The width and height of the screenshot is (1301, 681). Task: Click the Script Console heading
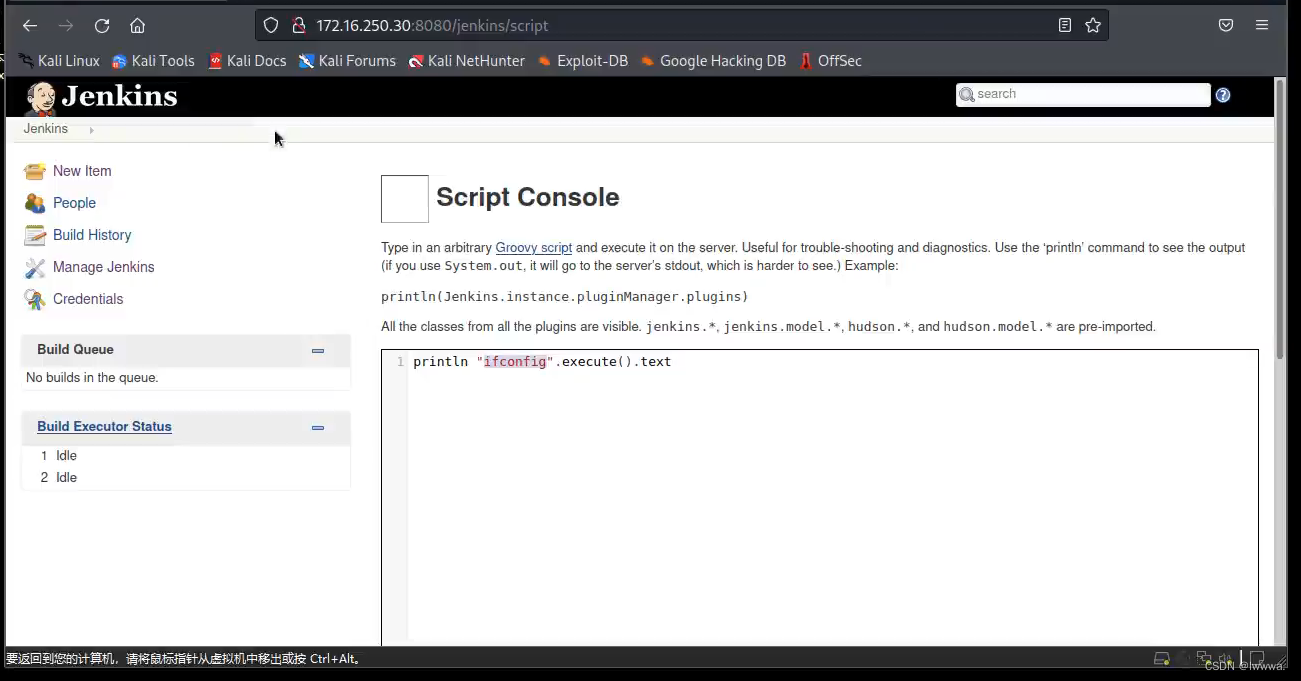pos(527,197)
